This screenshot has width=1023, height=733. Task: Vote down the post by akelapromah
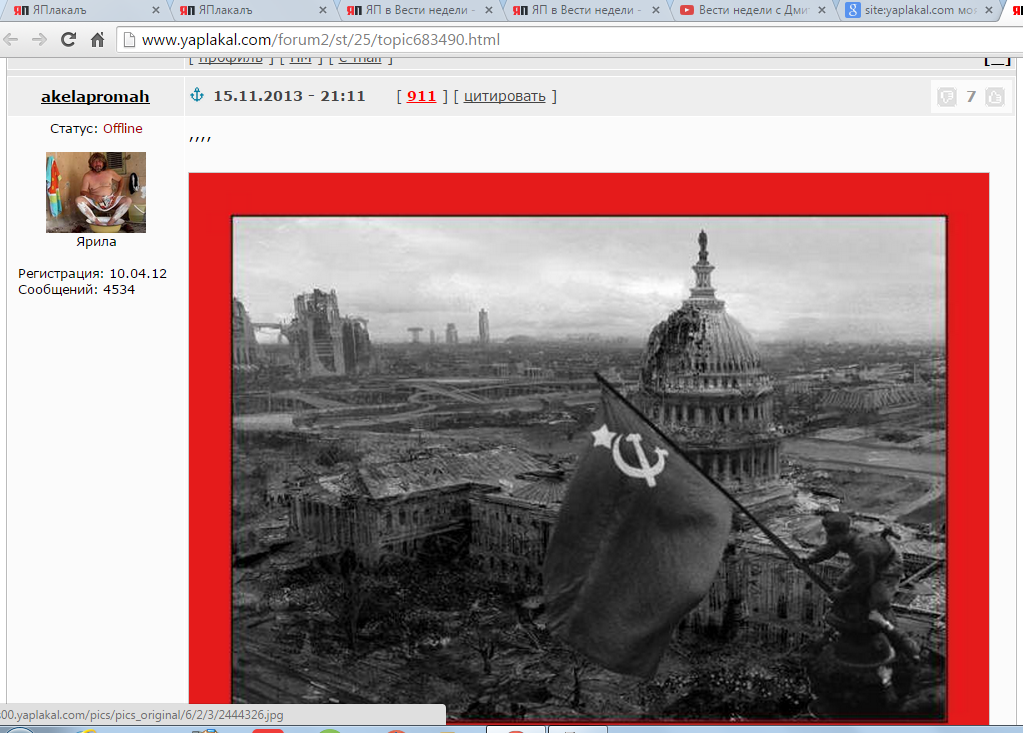coord(947,97)
